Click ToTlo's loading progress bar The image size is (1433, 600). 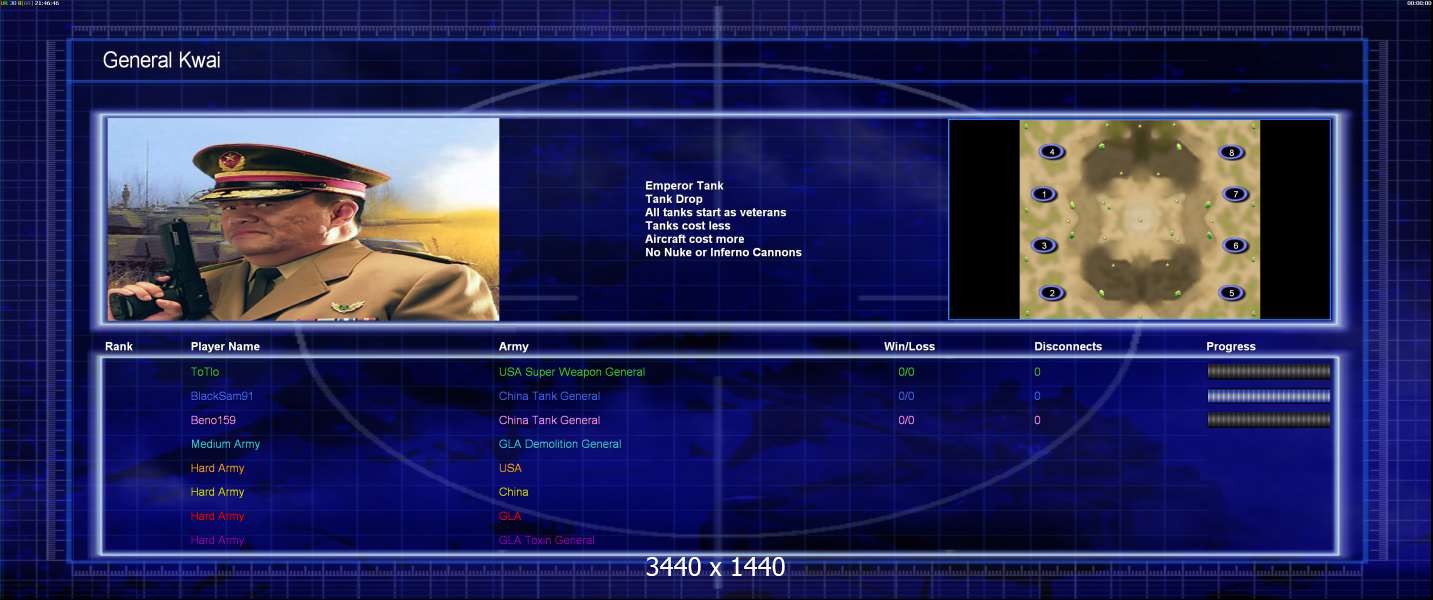point(1269,372)
